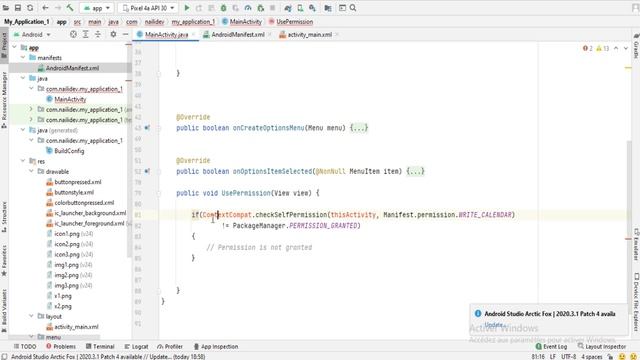The image size is (640, 360).
Task: Open the TODO tool window
Action: (x=25, y=347)
